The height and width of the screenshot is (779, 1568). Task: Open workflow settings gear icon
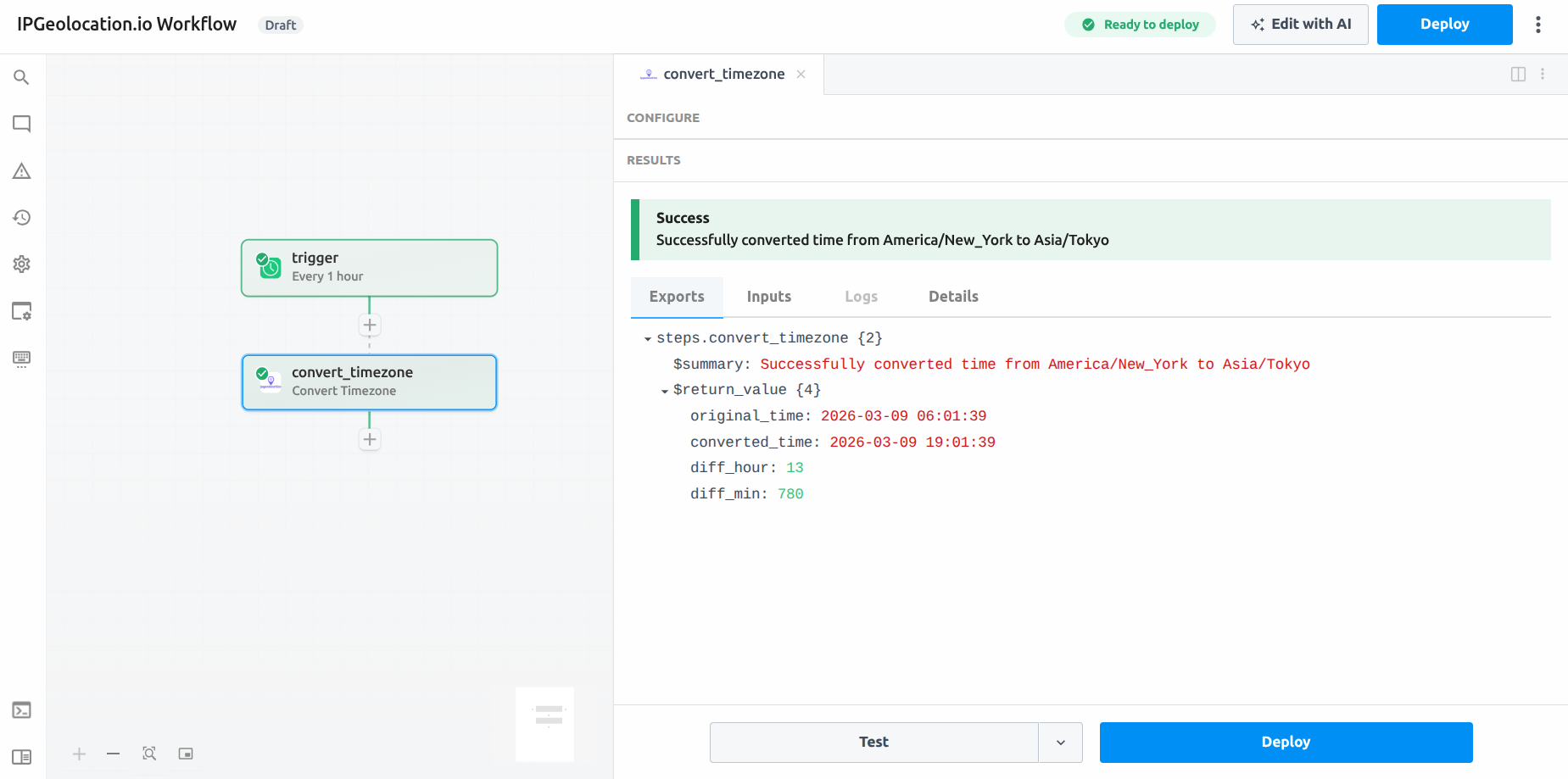coord(22,264)
